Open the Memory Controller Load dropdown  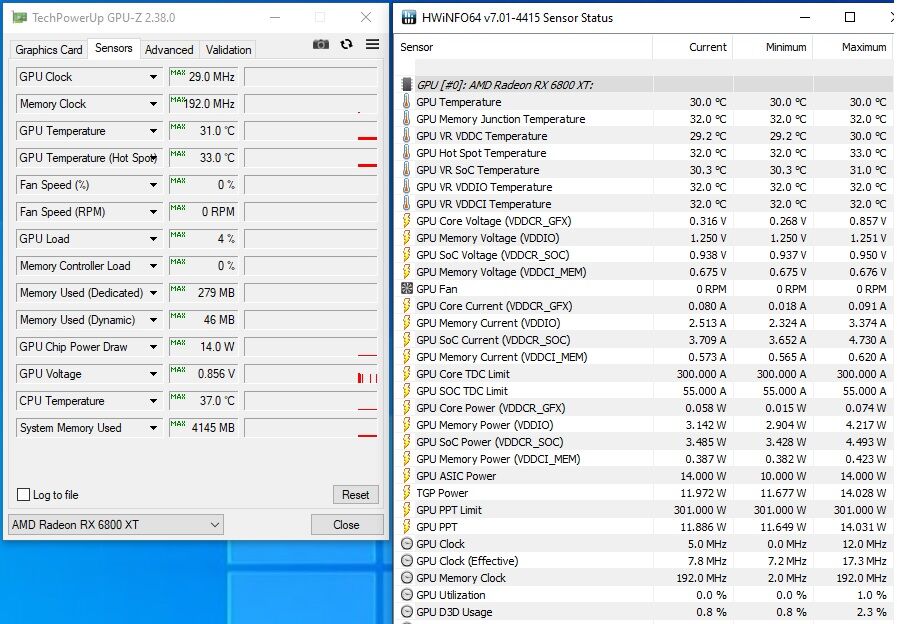153,266
